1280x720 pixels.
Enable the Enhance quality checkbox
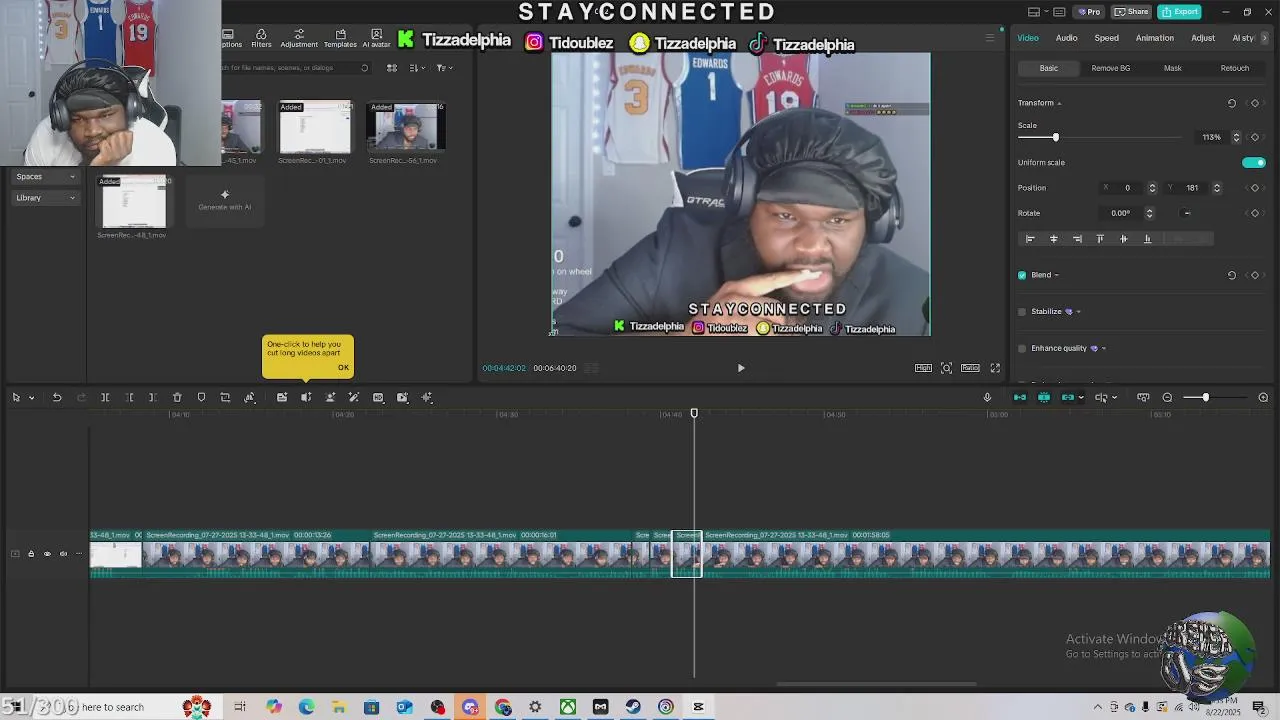coord(1022,349)
